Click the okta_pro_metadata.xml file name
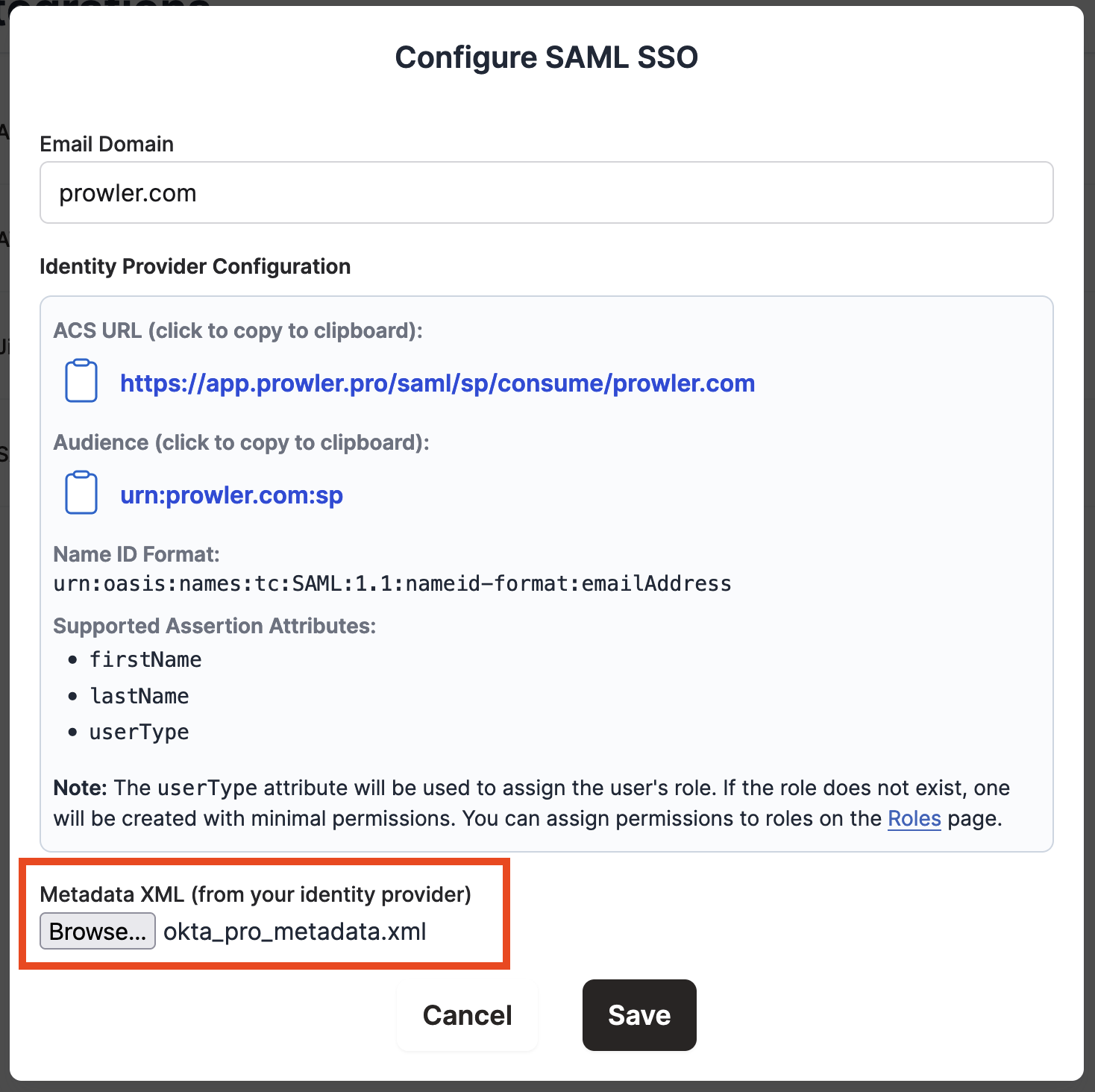 tap(295, 932)
